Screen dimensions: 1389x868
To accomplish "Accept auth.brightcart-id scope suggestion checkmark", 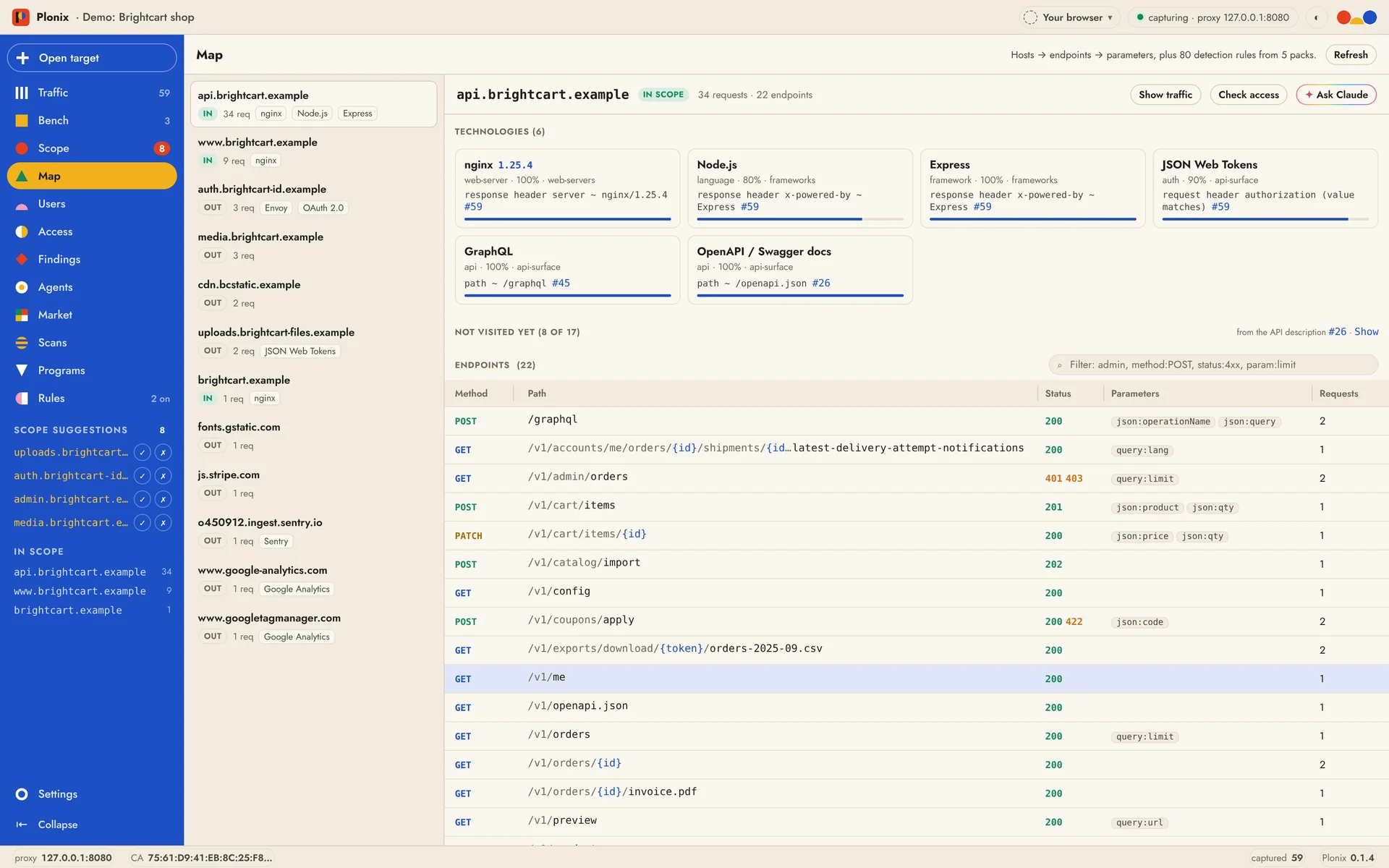I will 143,476.
